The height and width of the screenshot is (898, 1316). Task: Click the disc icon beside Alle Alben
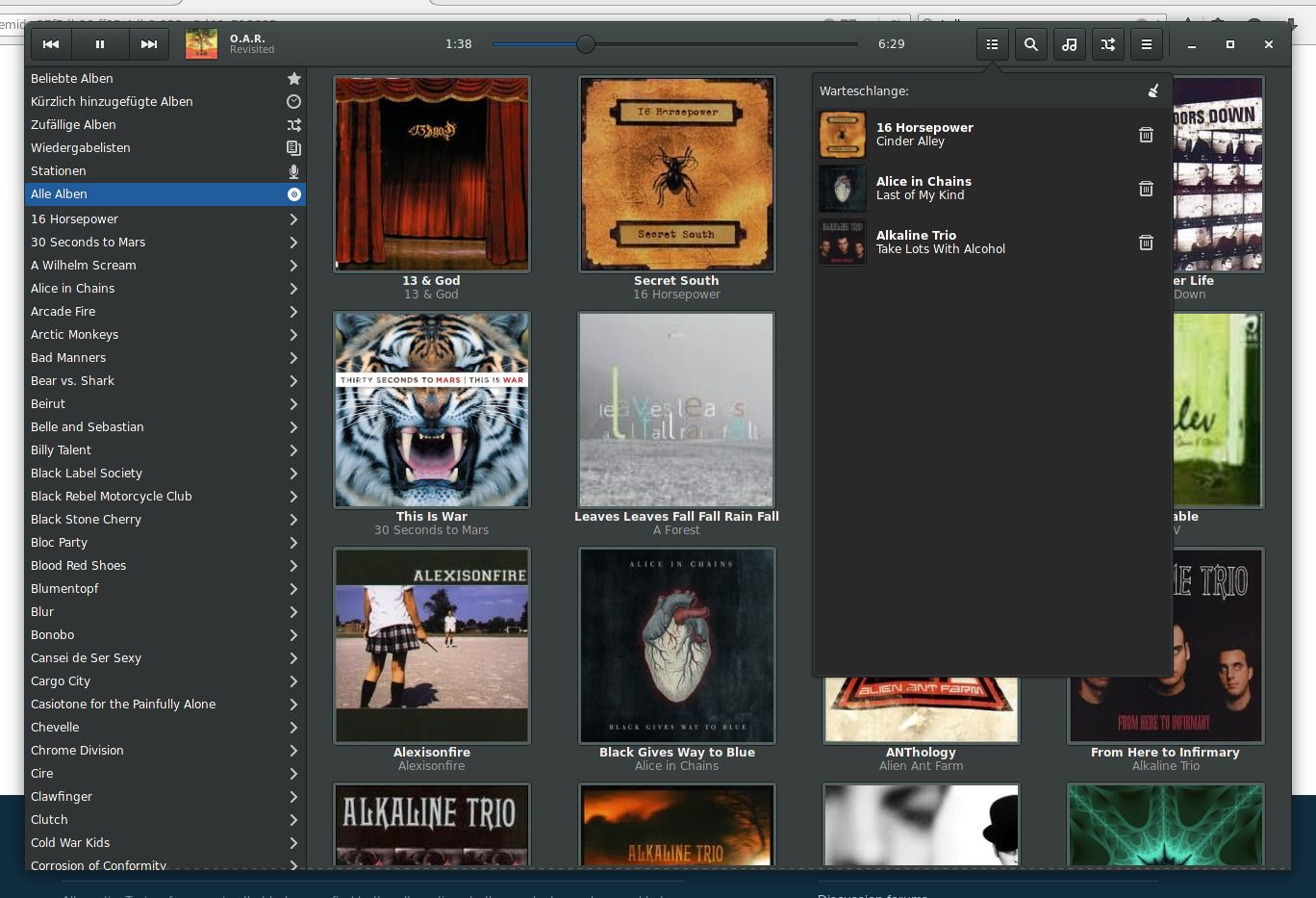click(294, 194)
